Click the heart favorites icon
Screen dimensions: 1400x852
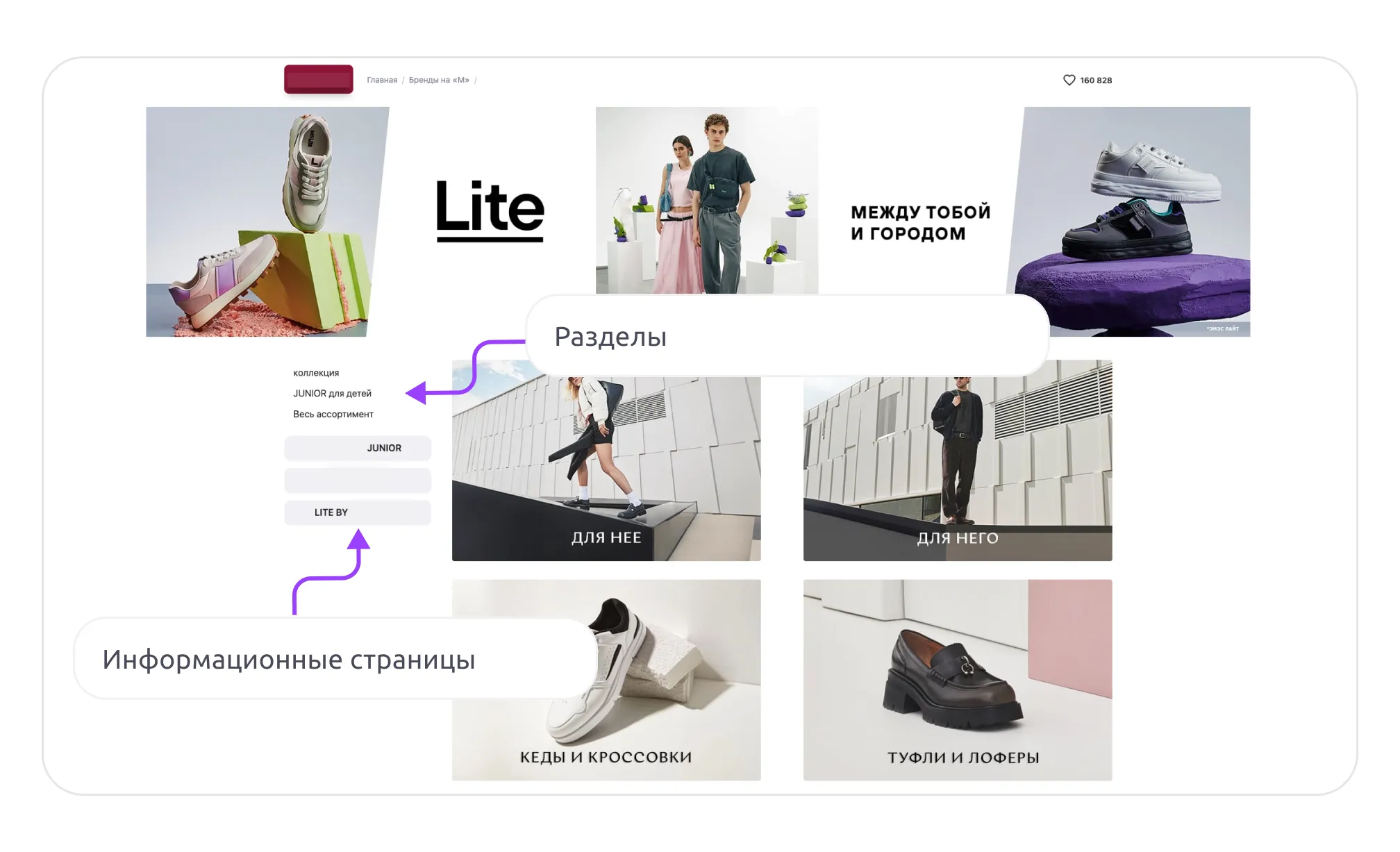coord(1069,80)
